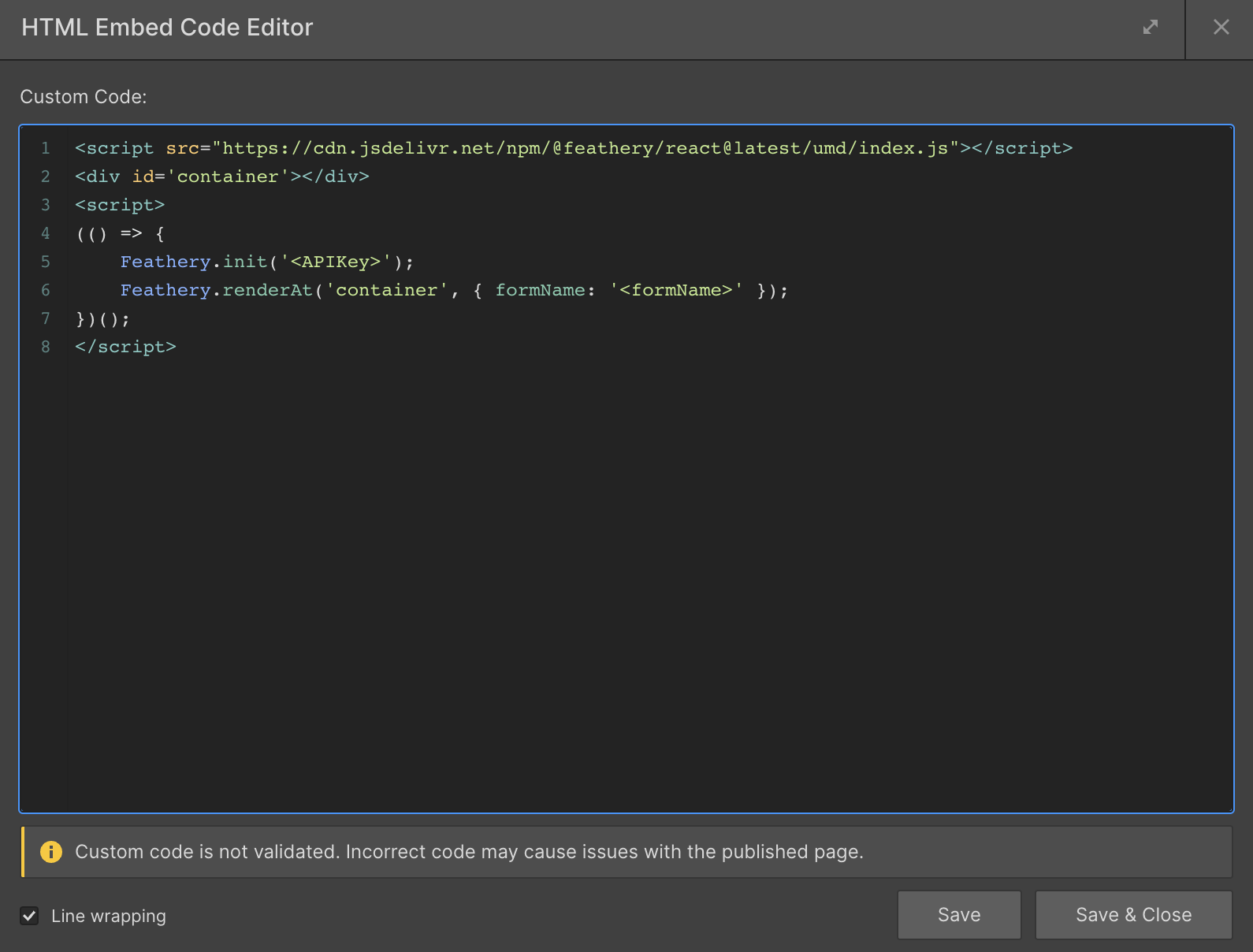Click the Feathery.init call on line 5
Screen dimensions: 1253x952
[x=194, y=262]
